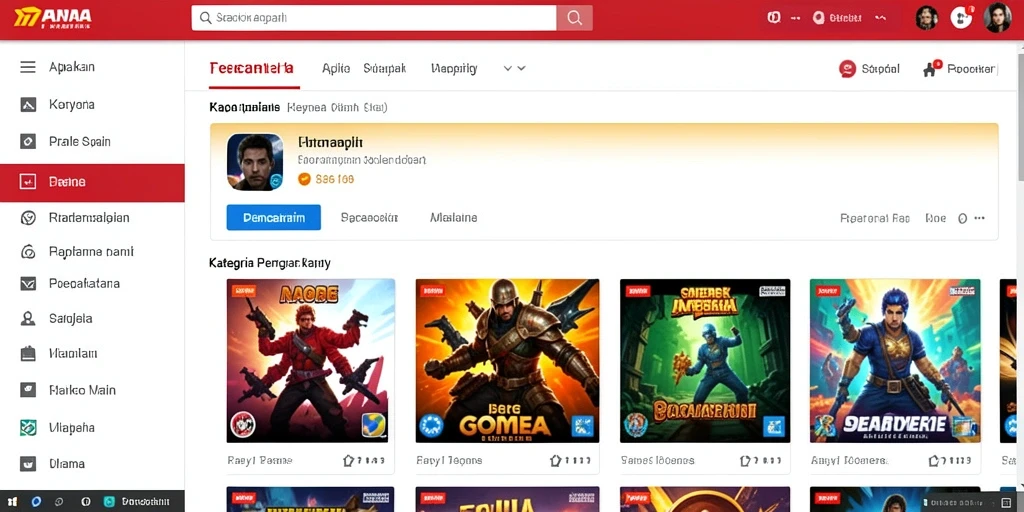Click rating icon under the GOMEA game card
The width and height of the screenshot is (1024, 512).
coord(555,460)
